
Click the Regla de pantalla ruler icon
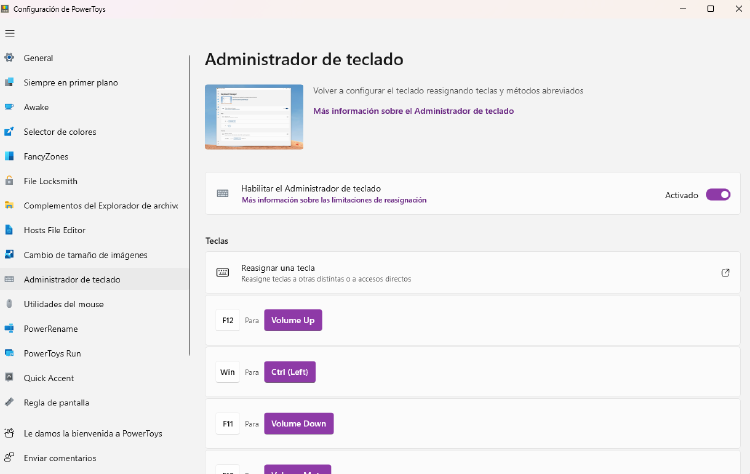pyautogui.click(x=10, y=403)
